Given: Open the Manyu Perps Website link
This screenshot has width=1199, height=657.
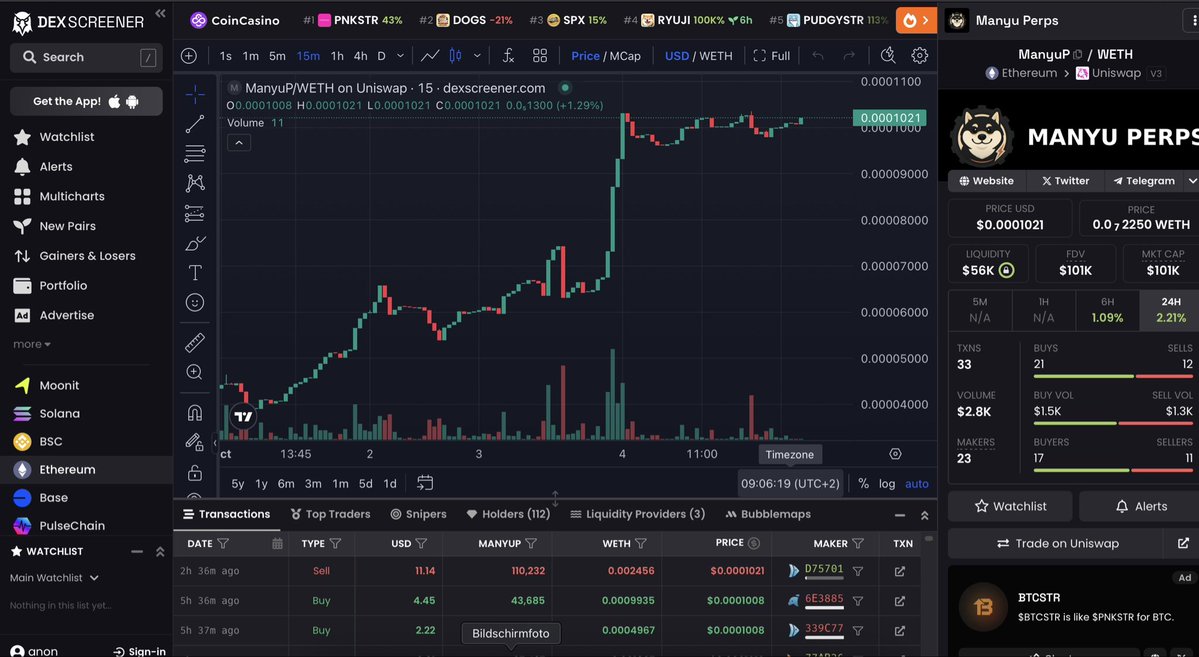Looking at the screenshot, I should click(987, 181).
